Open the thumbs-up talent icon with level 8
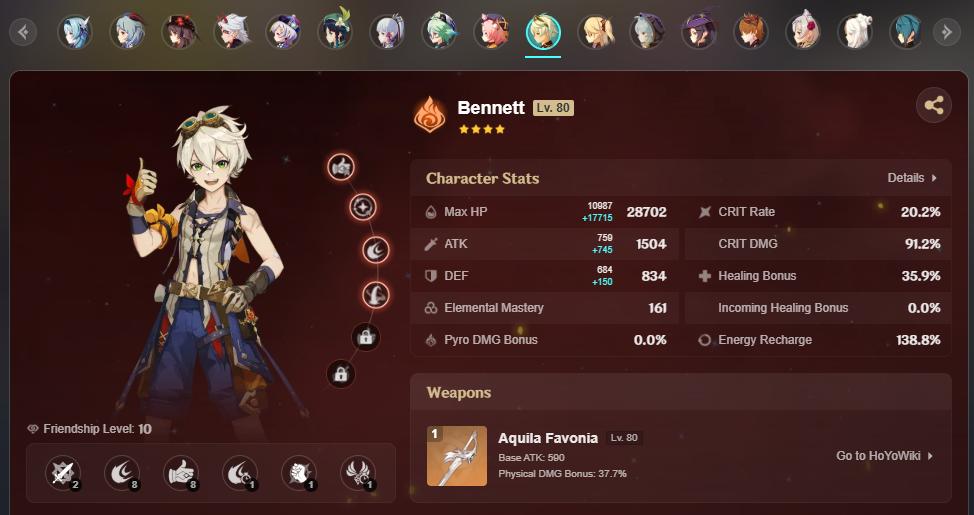Viewport: 974px width, 515px height. click(x=181, y=473)
